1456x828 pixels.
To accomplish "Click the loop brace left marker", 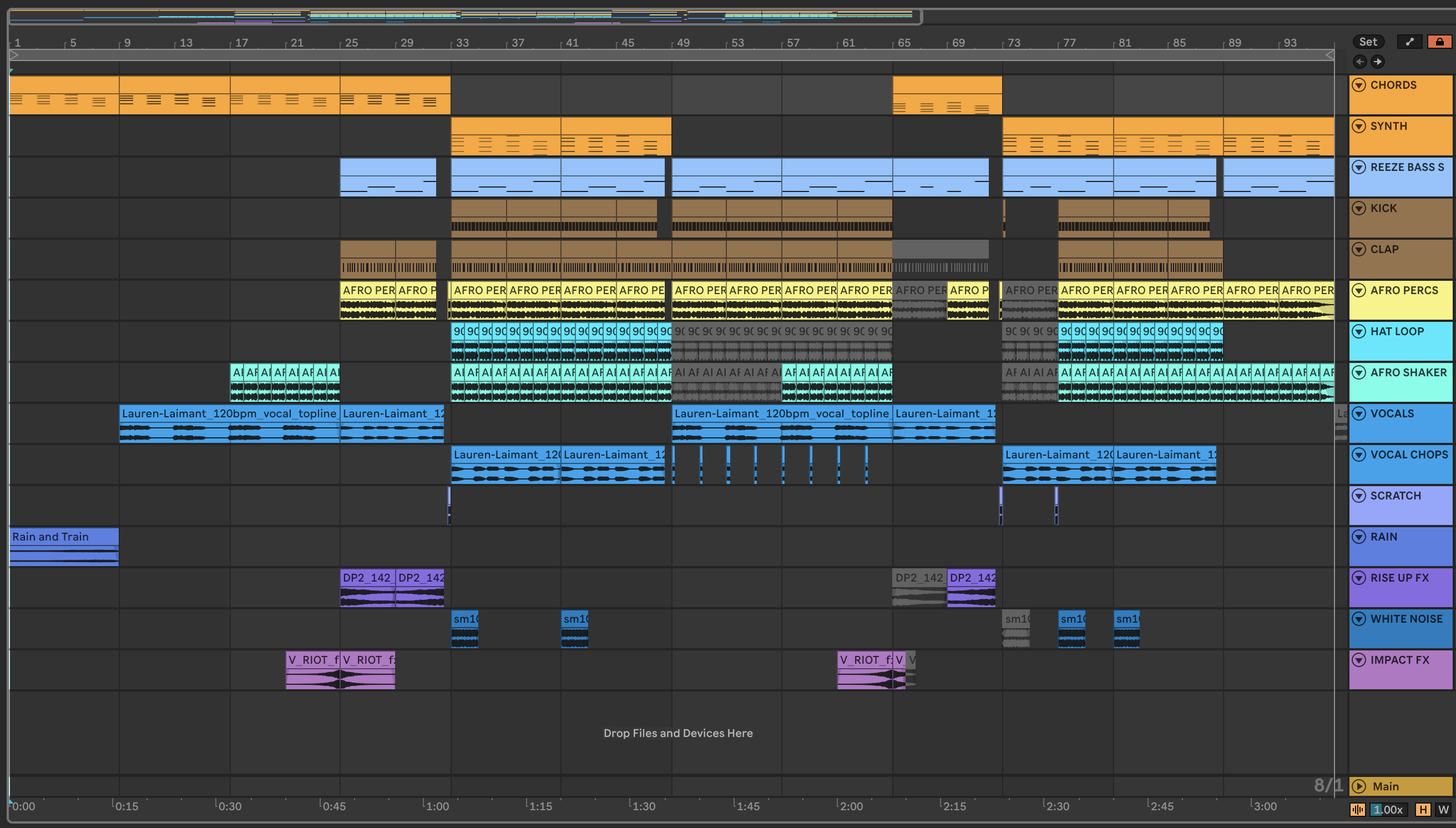I will (14, 55).
